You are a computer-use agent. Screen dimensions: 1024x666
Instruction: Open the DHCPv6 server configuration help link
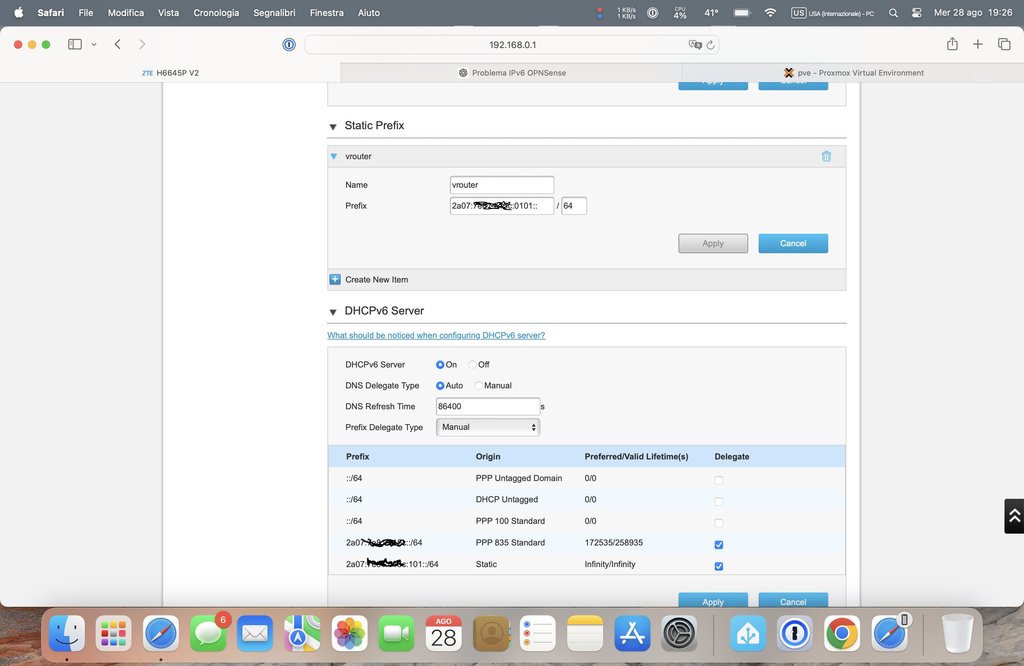click(436, 335)
